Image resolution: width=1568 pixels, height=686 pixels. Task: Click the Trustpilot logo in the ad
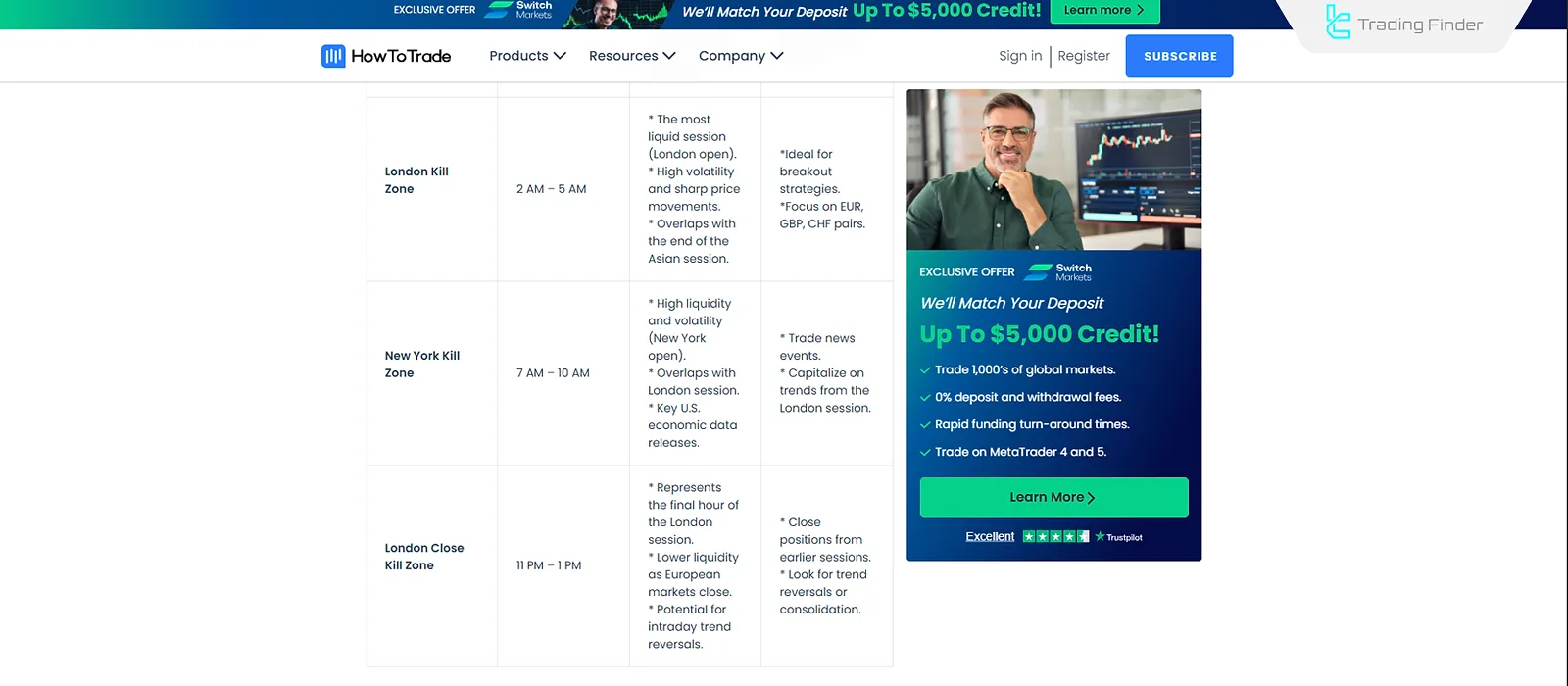tap(1119, 537)
